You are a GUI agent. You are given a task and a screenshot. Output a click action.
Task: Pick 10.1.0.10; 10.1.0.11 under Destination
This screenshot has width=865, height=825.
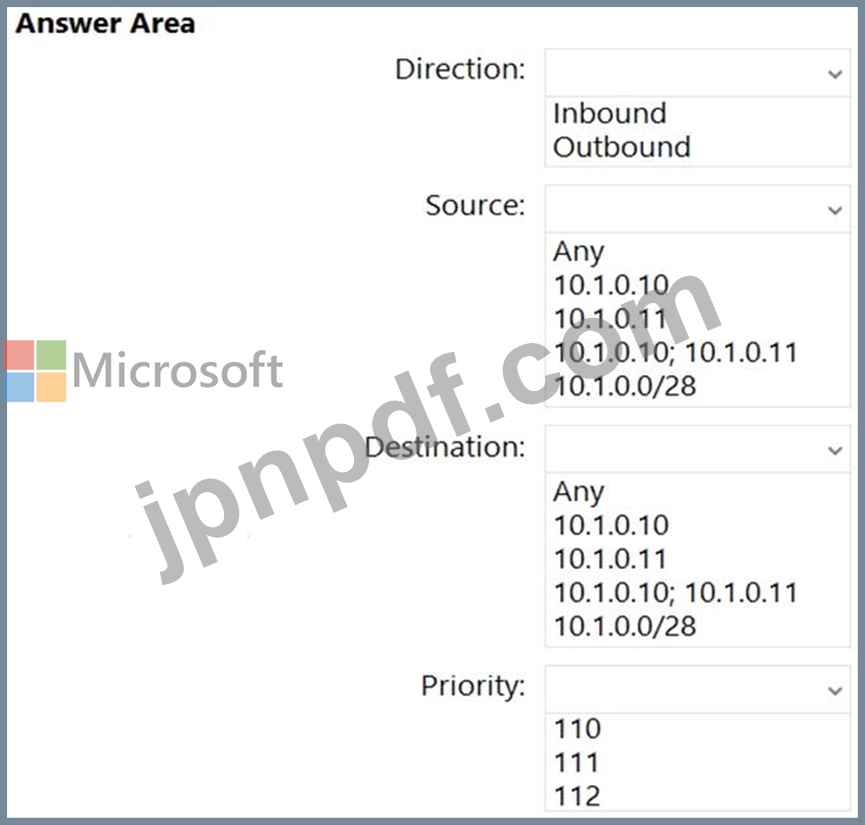pos(675,592)
